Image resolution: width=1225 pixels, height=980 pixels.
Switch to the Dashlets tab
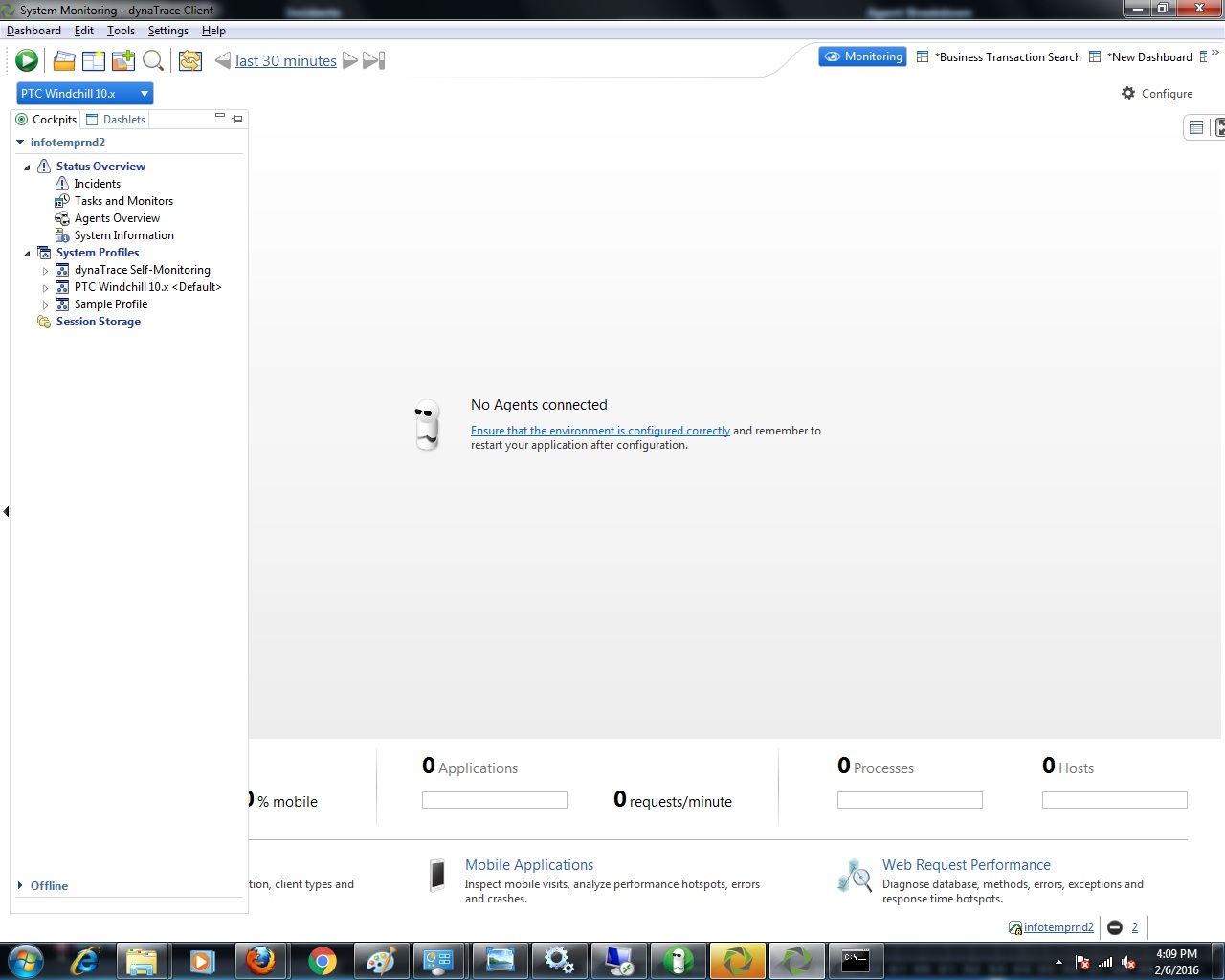click(116, 120)
